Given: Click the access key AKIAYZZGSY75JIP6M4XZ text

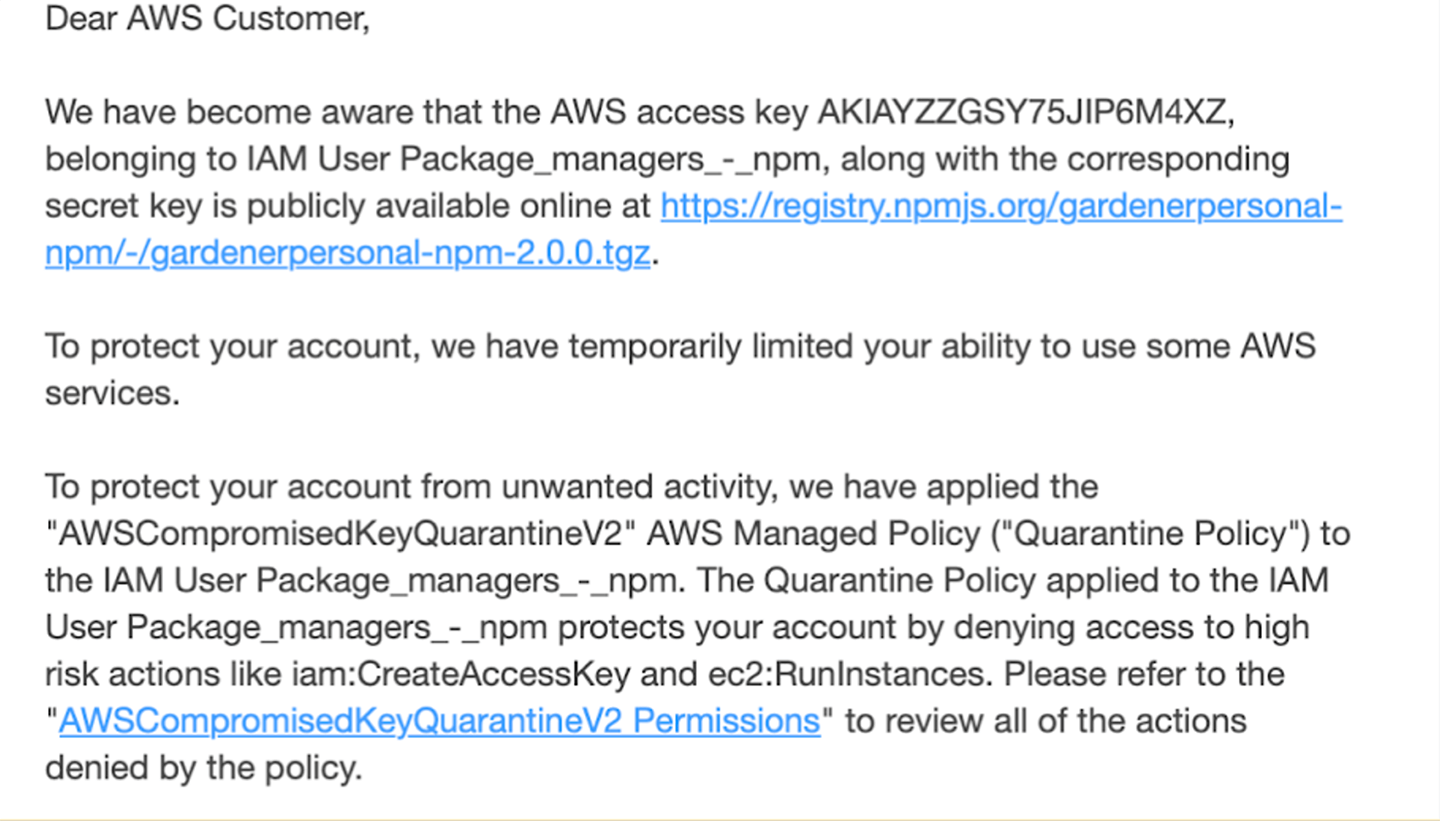Looking at the screenshot, I should [x=1026, y=113].
